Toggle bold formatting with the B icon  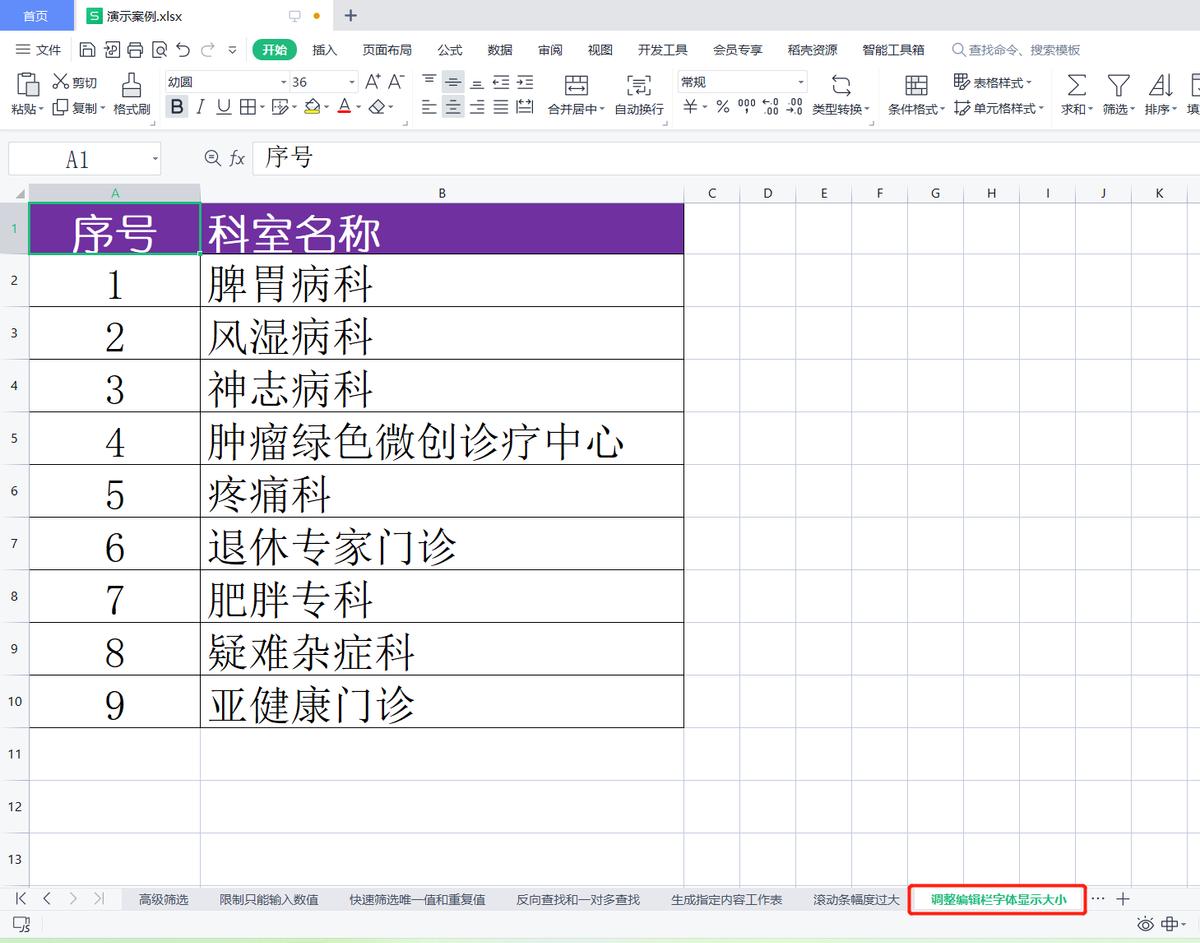(x=178, y=106)
